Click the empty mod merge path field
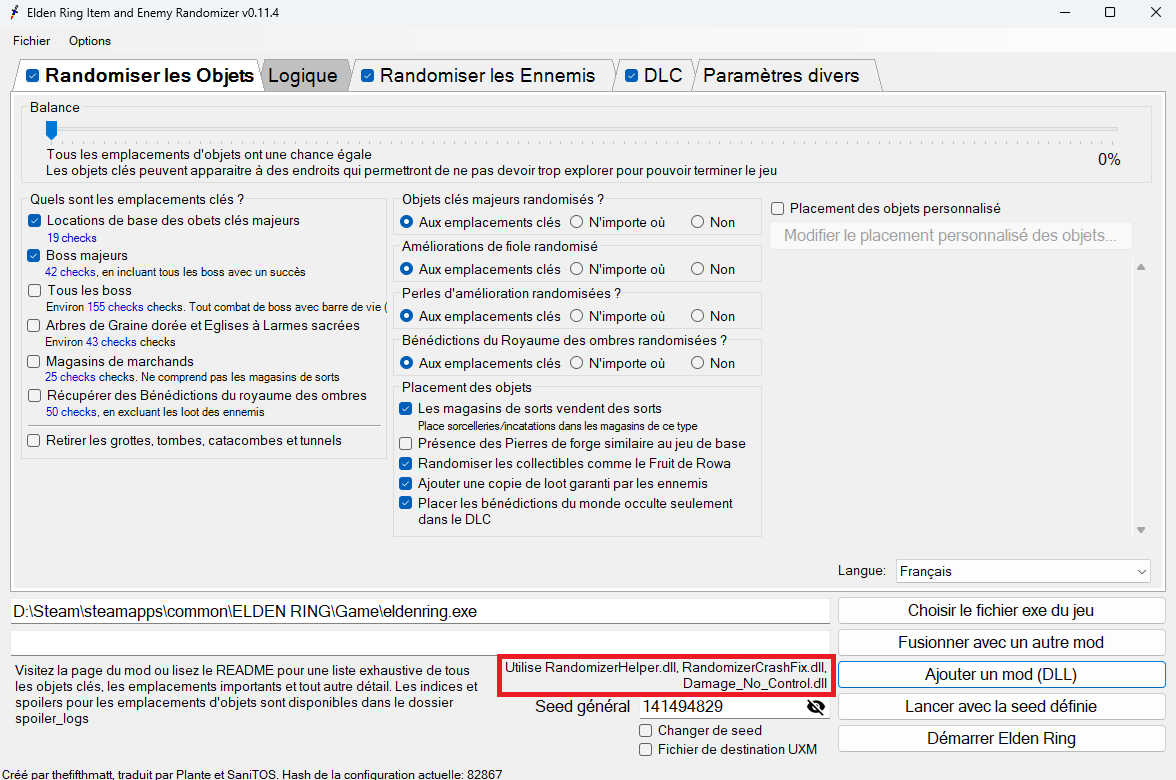The height and width of the screenshot is (780, 1176). [420, 642]
